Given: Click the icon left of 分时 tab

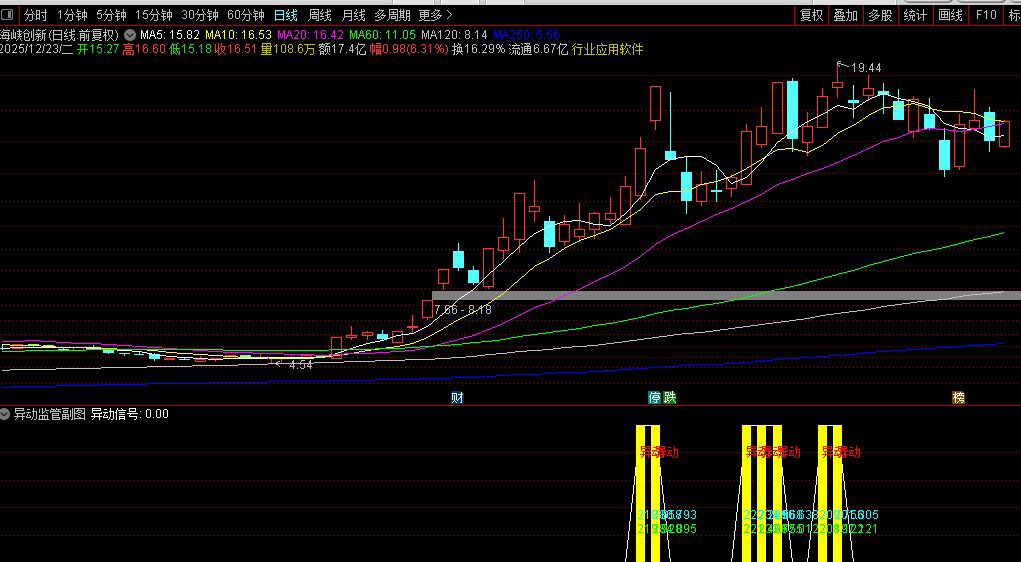Looking at the screenshot, I should coord(10,15).
